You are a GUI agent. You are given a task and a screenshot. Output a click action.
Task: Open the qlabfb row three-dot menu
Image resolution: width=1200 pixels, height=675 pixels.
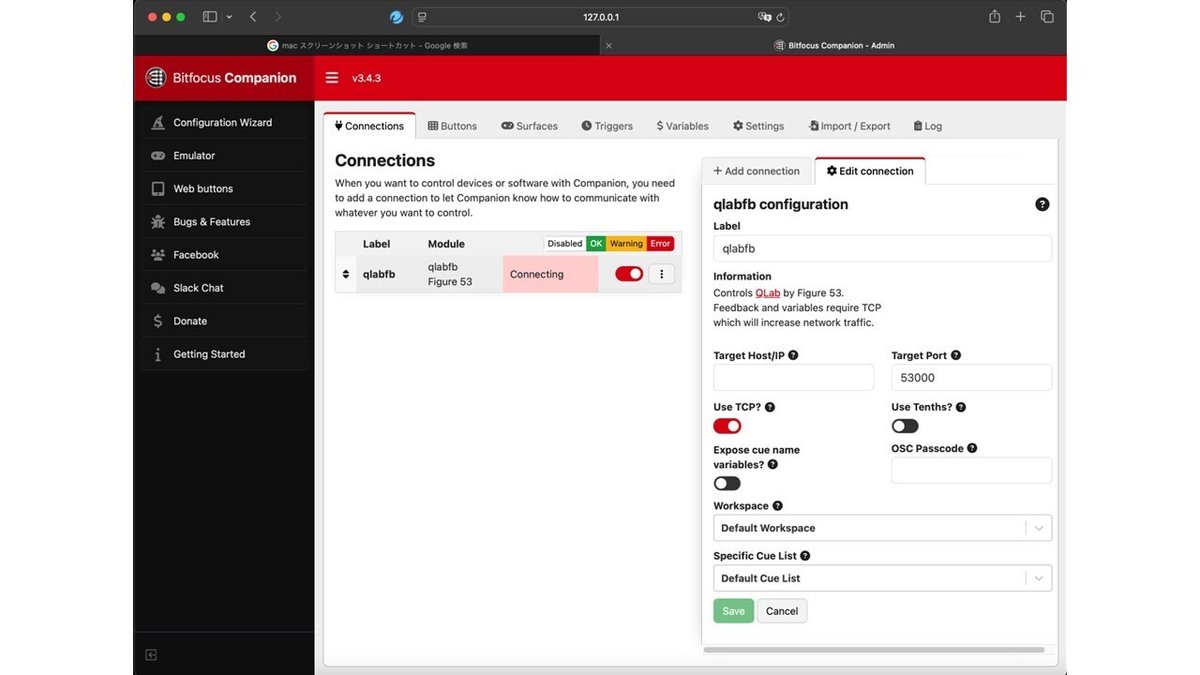[x=662, y=274]
